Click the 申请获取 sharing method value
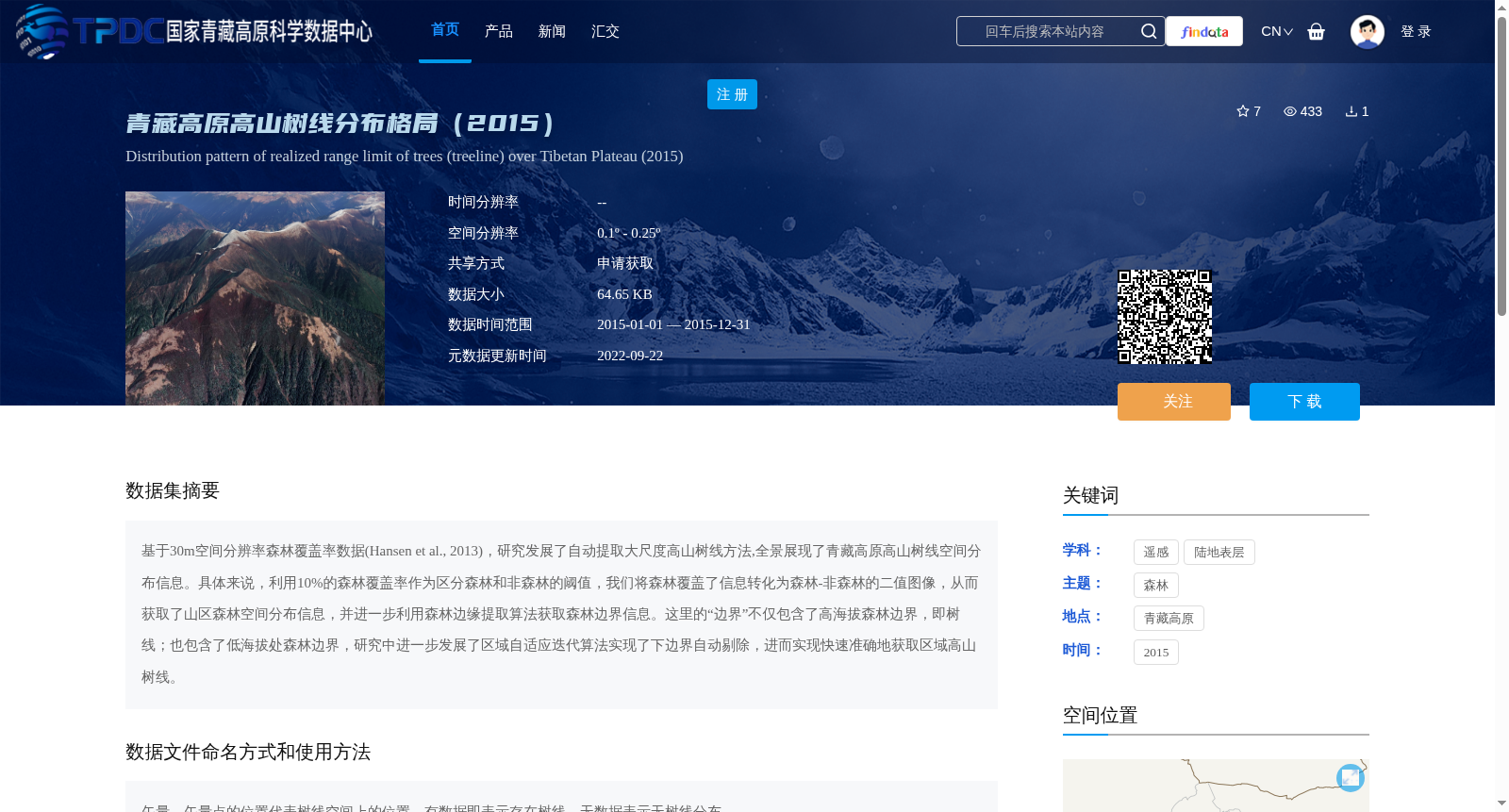This screenshot has width=1509, height=812. [x=625, y=263]
